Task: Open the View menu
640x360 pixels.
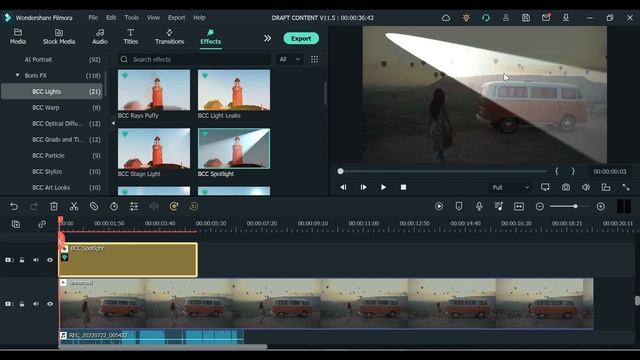Action: click(153, 18)
